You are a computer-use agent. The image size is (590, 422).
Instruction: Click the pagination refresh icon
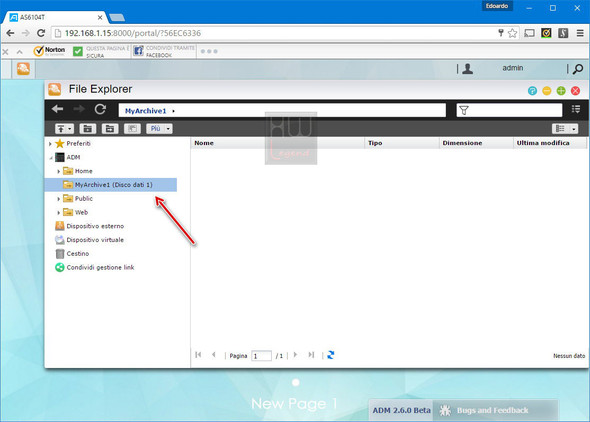click(x=331, y=355)
